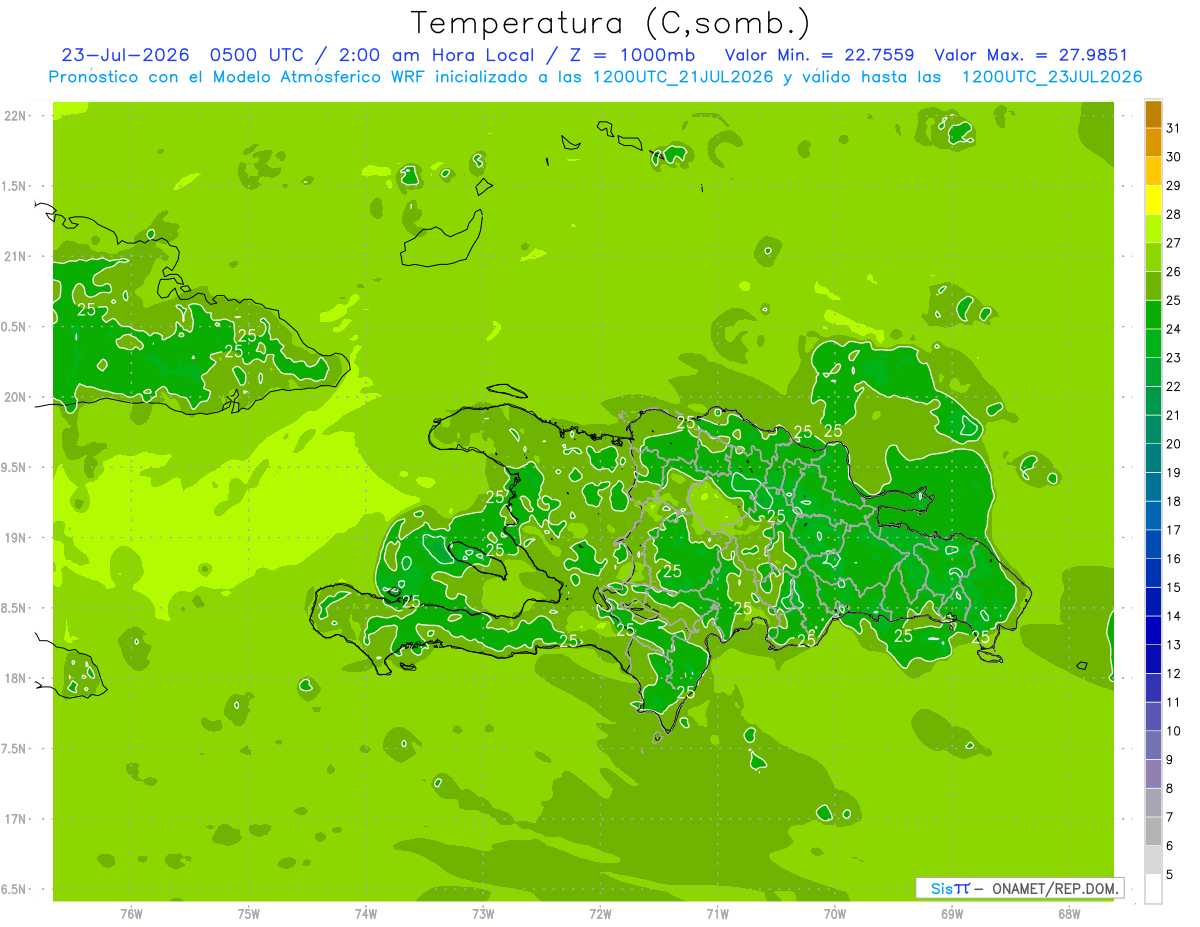This screenshot has width=1200, height=927.
Task: Click the "71W" longitude axis label
Action: 717,914
